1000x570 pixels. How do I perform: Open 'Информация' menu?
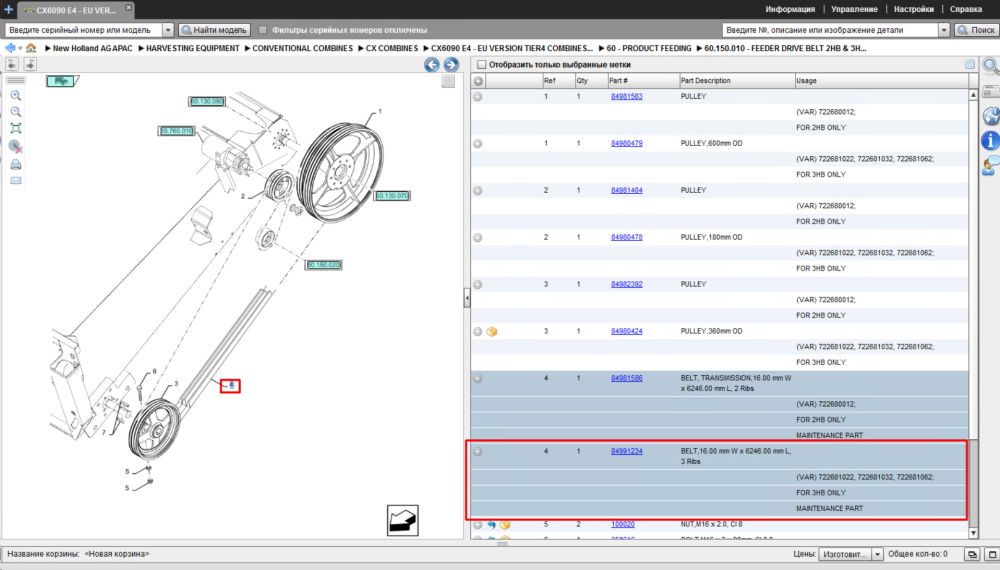coord(790,10)
